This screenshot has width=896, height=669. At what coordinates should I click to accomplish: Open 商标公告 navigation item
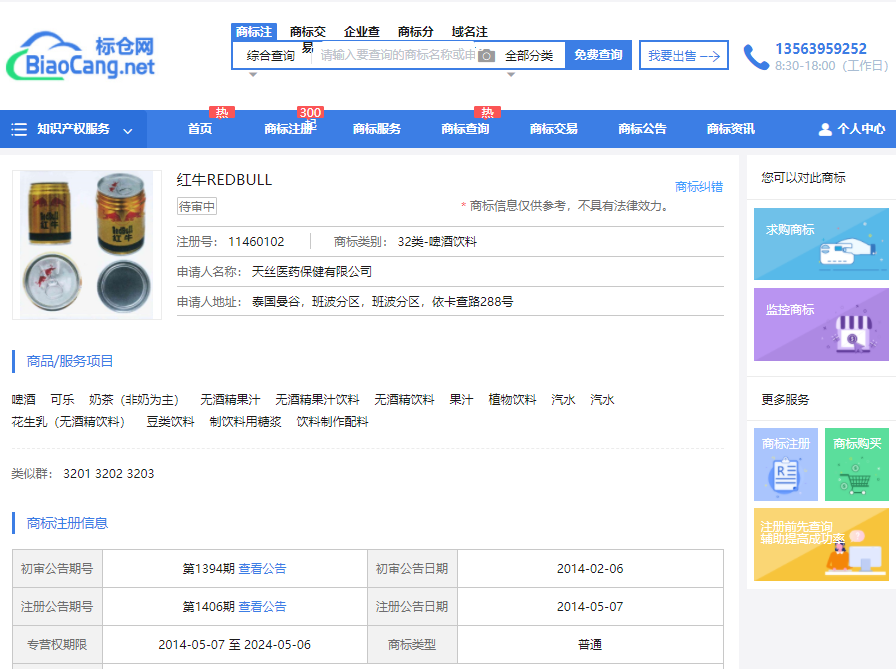pyautogui.click(x=642, y=129)
